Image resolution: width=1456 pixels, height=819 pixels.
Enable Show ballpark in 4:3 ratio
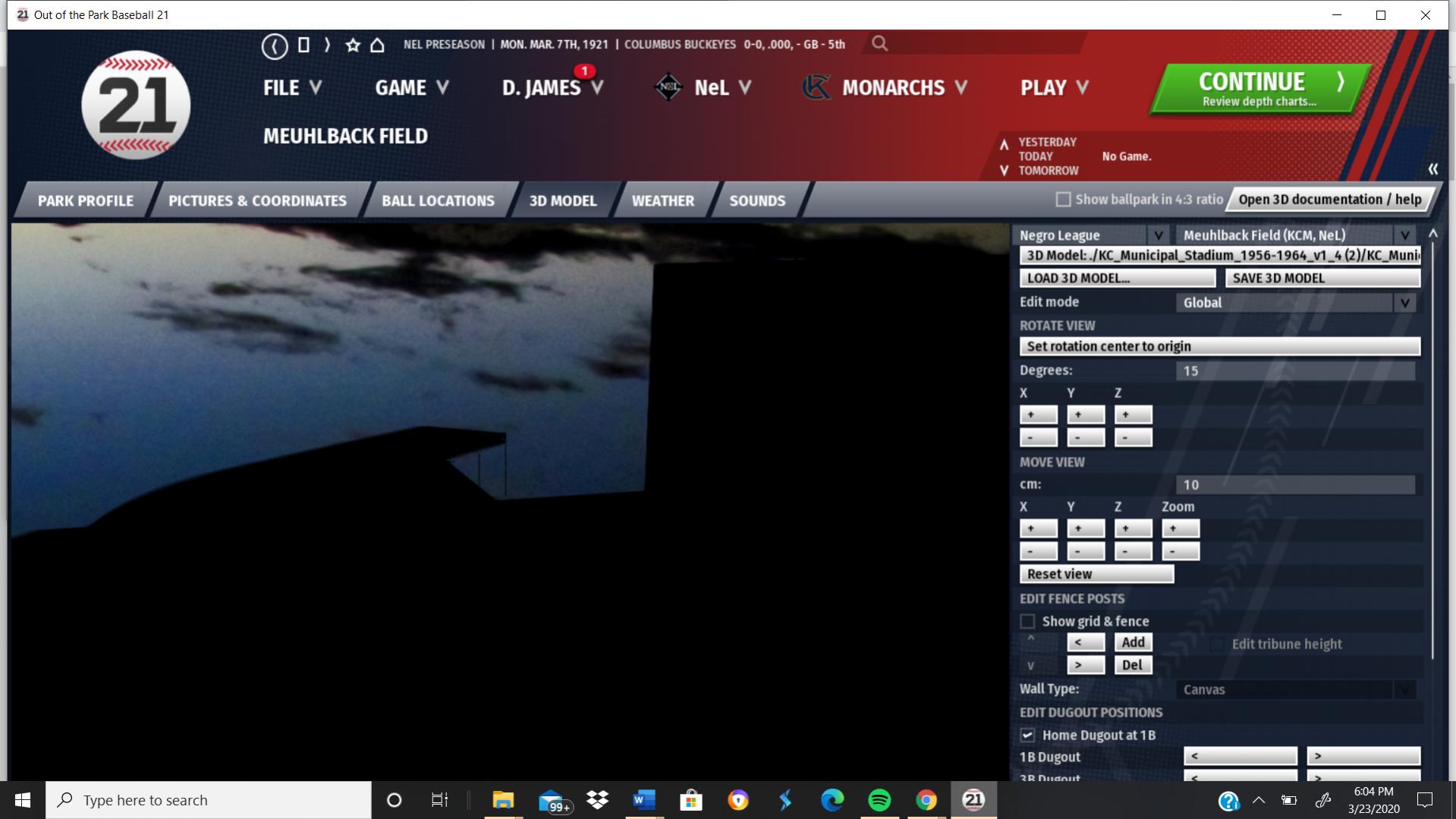1064,200
